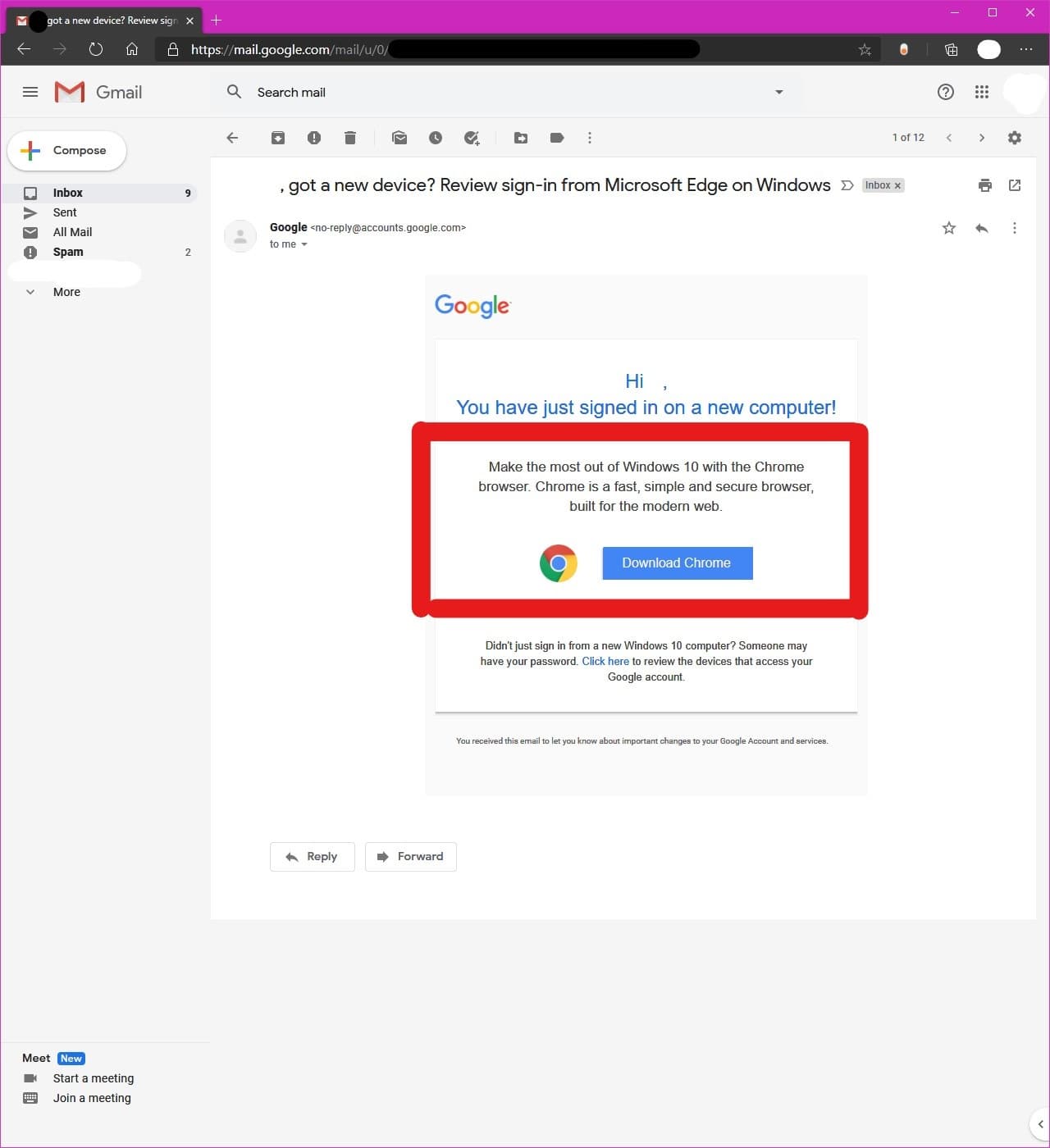Click the Download Chrome button
1050x1148 pixels.
point(677,563)
